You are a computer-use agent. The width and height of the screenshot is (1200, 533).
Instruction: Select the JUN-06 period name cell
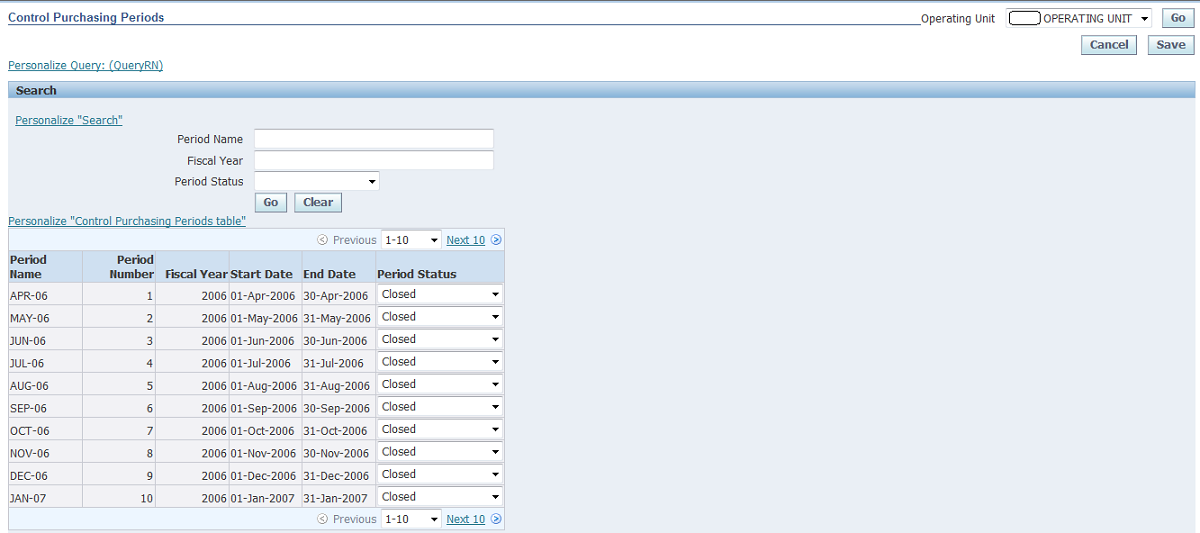pos(46,340)
